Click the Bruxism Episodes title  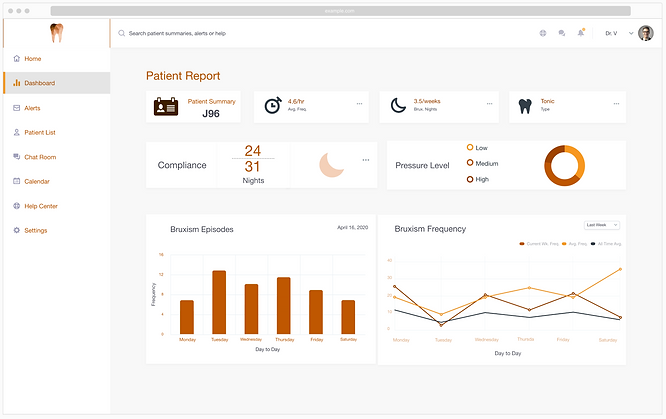pyautogui.click(x=202, y=229)
